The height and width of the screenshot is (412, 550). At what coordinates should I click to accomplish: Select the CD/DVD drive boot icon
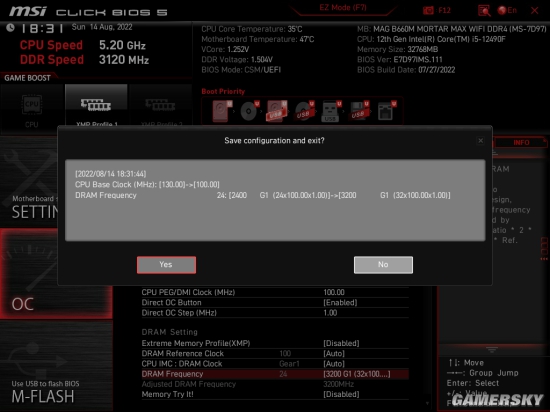click(x=249, y=111)
